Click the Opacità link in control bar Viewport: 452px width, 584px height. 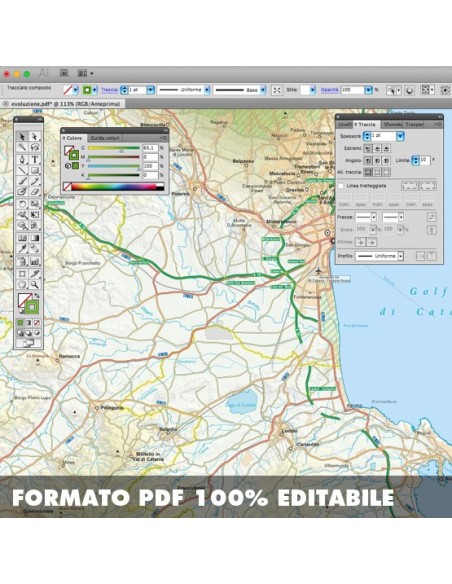(330, 90)
